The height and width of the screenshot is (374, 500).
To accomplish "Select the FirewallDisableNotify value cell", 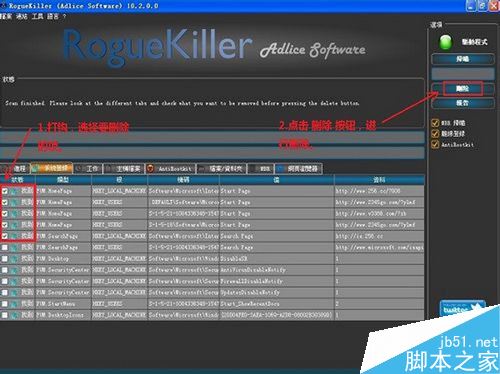I will click(x=277, y=281).
